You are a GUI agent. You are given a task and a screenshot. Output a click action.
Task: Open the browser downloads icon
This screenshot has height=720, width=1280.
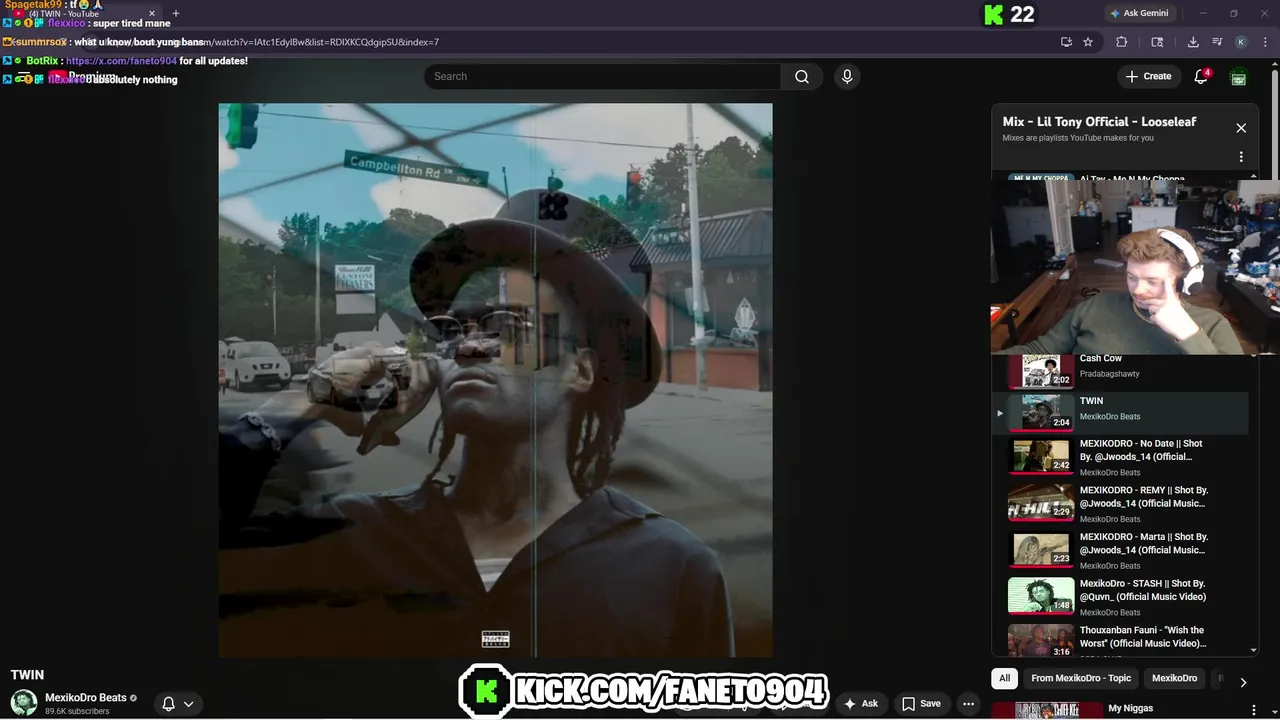1193,42
